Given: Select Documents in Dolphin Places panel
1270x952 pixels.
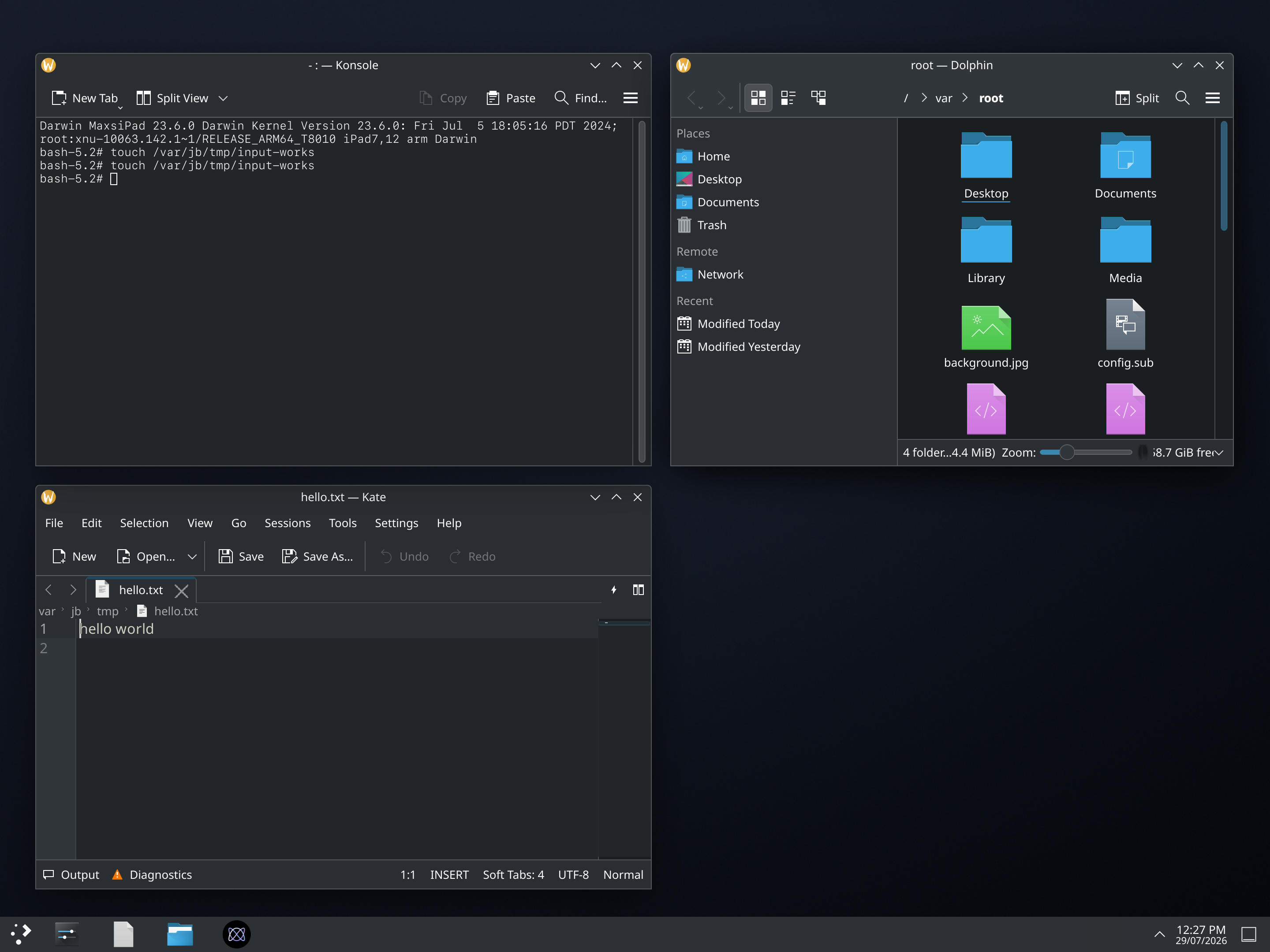Looking at the screenshot, I should tap(784, 202).
